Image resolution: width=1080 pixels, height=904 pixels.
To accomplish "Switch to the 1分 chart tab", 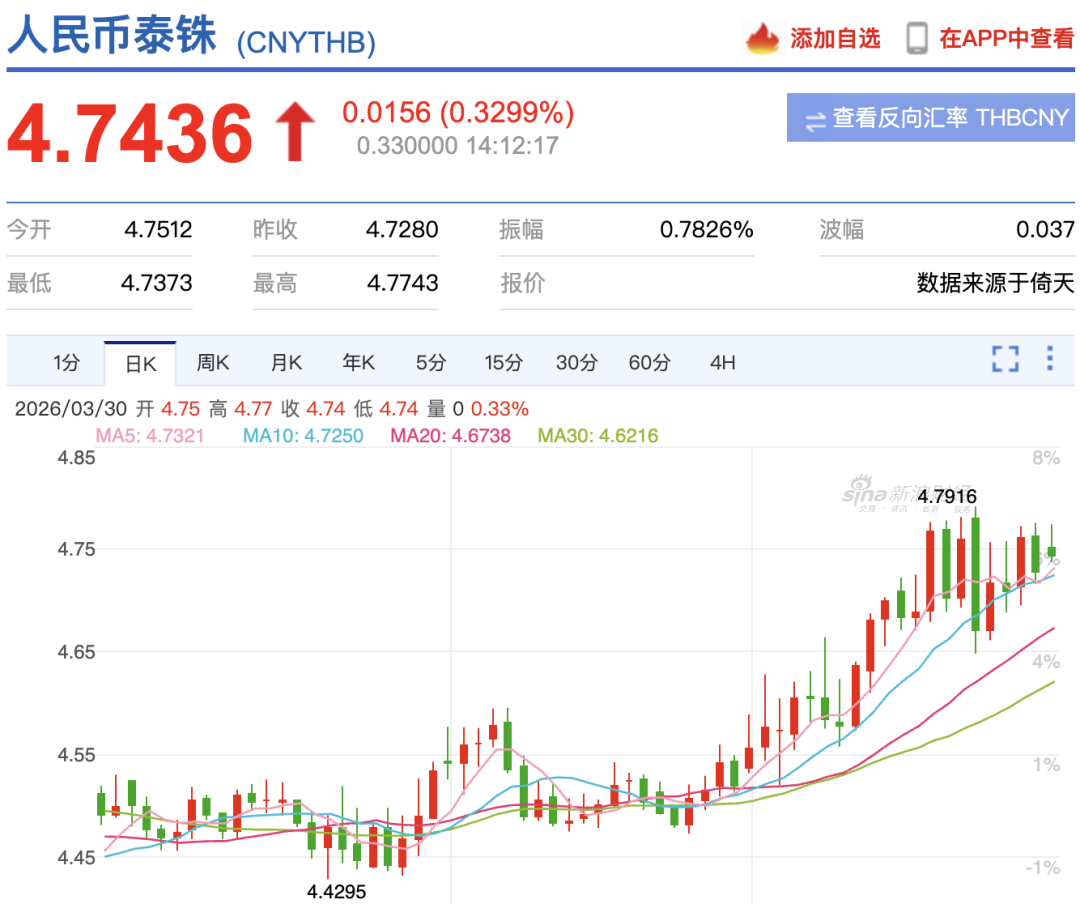I will (67, 363).
